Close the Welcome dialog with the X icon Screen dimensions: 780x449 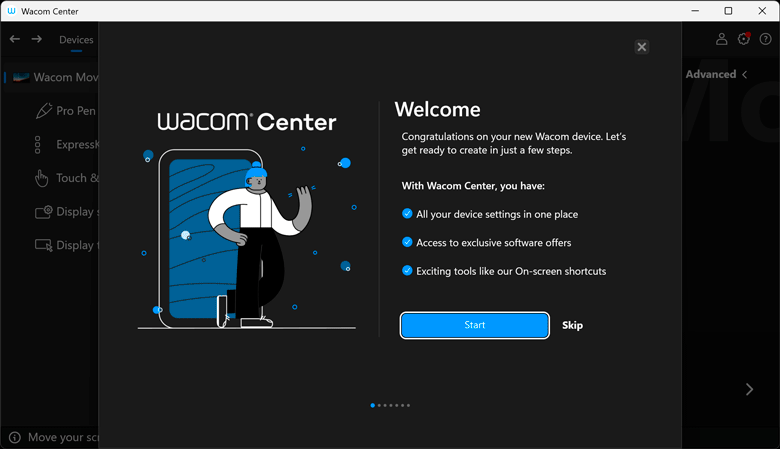642,47
